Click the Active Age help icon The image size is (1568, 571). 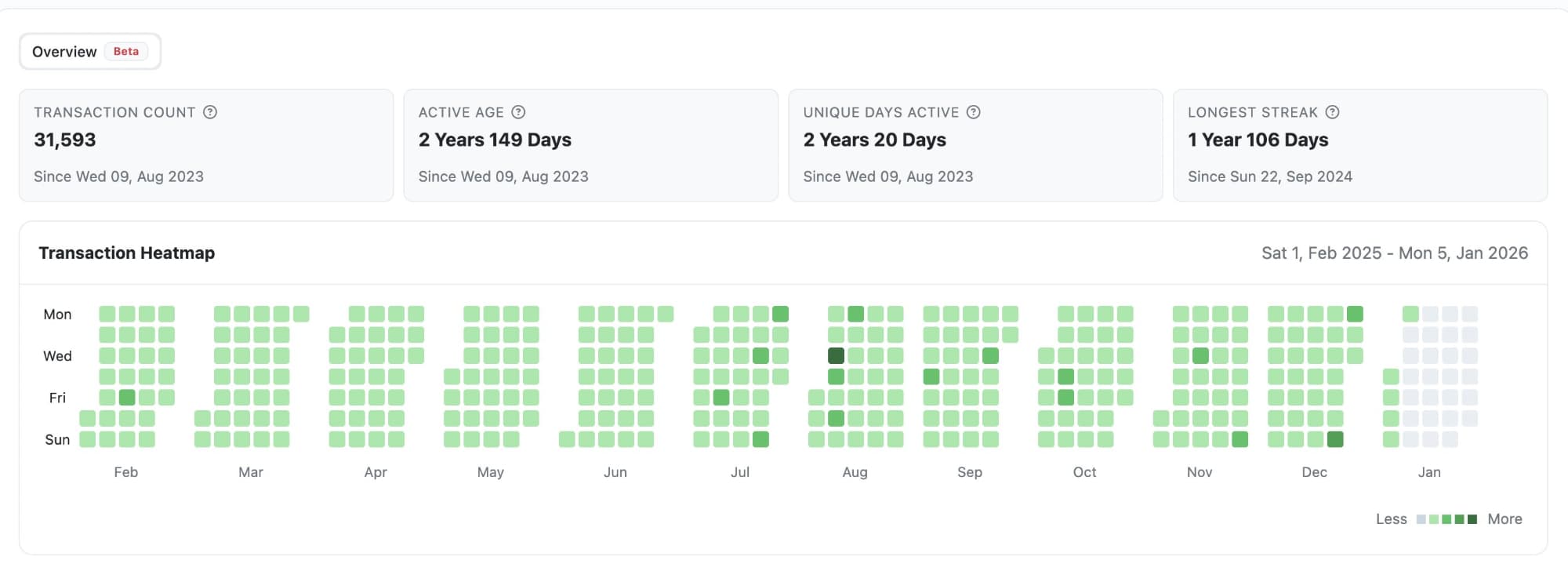518,112
